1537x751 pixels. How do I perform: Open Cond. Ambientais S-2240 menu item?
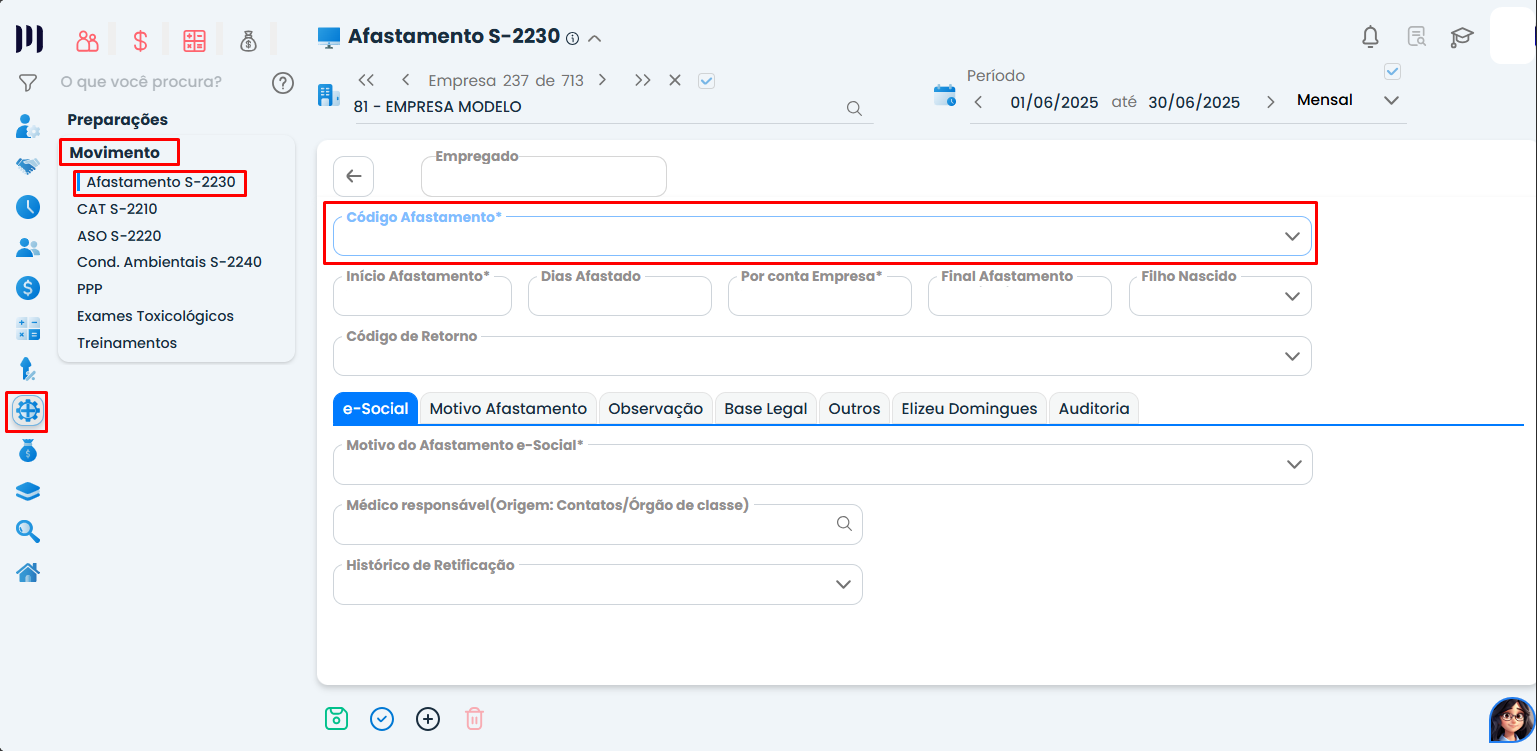[x=169, y=262]
